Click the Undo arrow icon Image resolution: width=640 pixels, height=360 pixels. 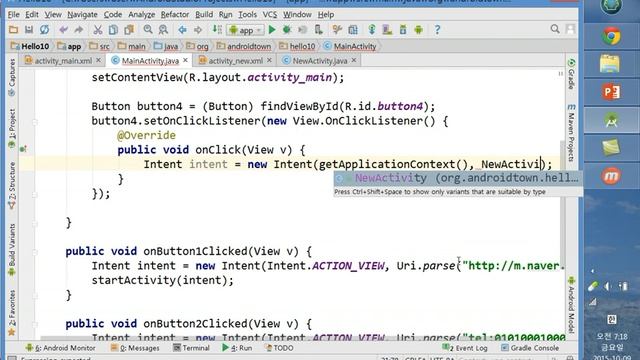click(63, 30)
